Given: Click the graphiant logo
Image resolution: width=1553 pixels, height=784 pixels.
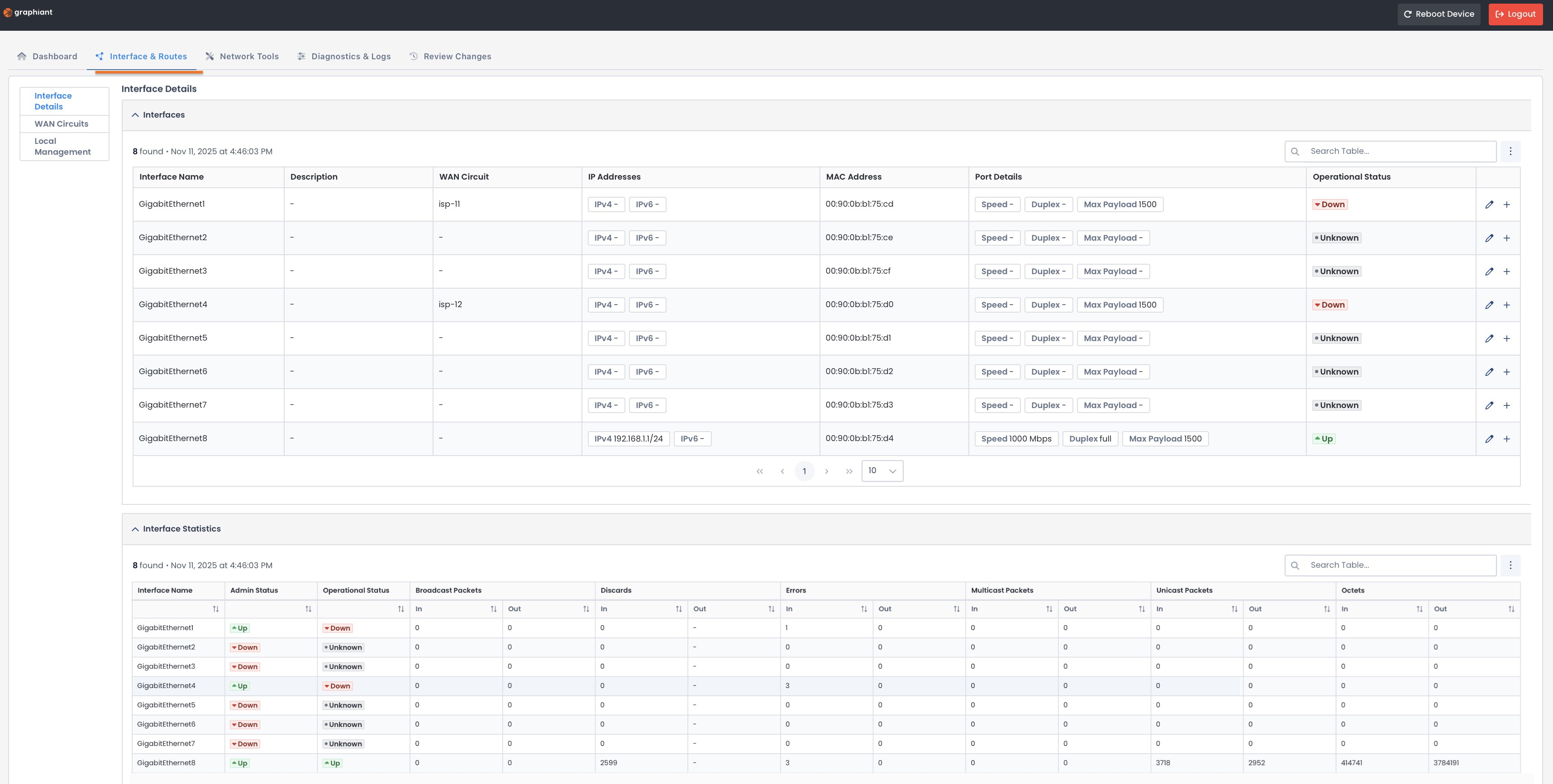Looking at the screenshot, I should coord(28,12).
